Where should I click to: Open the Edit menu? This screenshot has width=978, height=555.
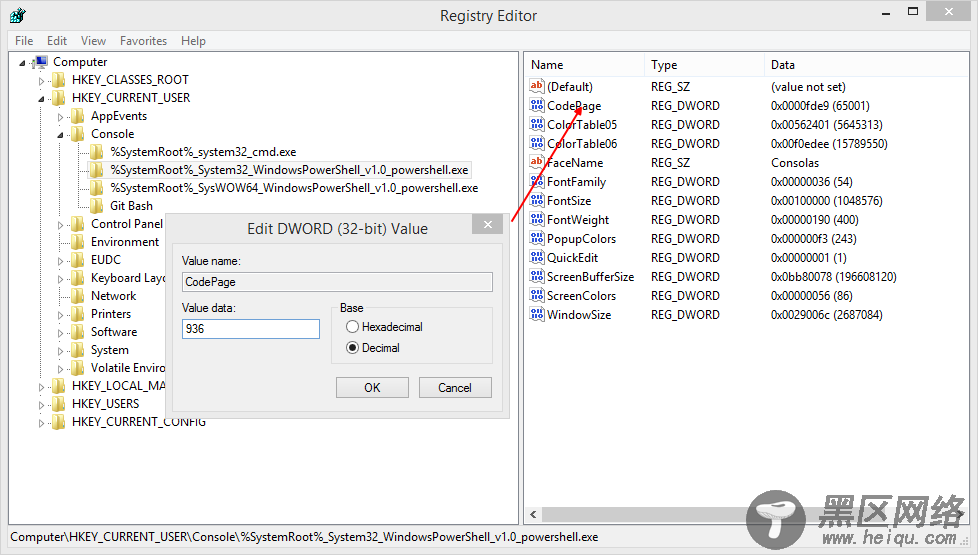coord(57,41)
